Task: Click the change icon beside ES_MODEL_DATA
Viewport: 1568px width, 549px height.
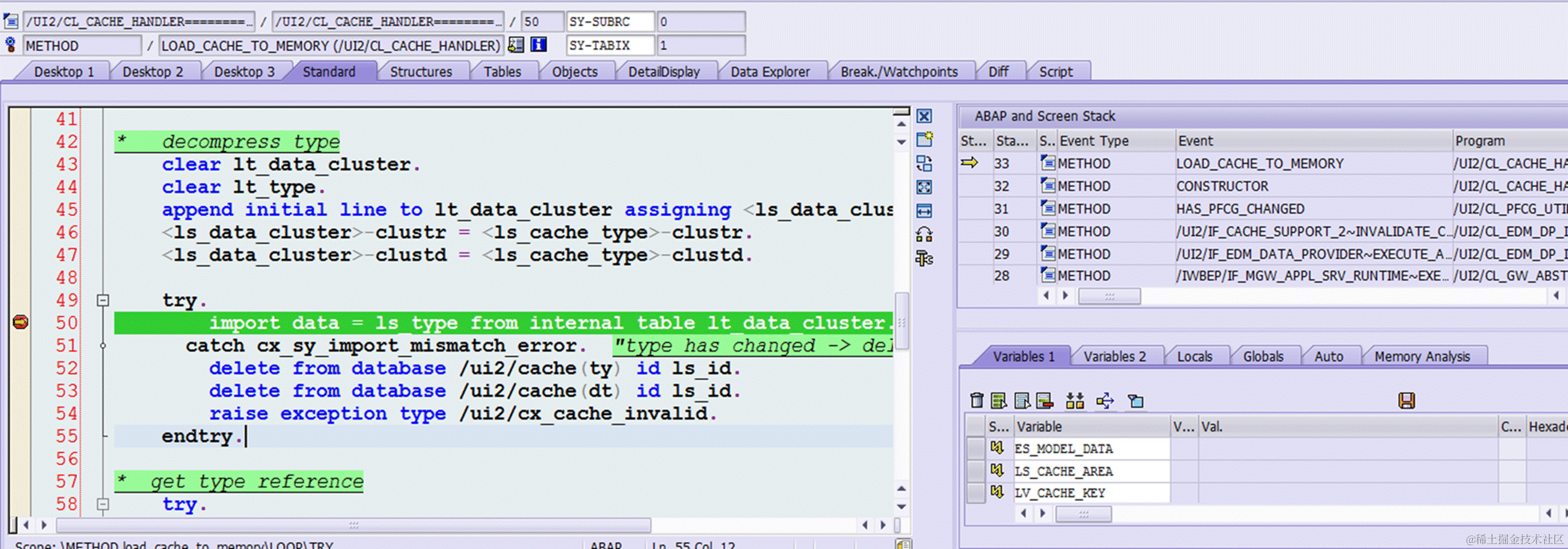Action: tap(997, 448)
